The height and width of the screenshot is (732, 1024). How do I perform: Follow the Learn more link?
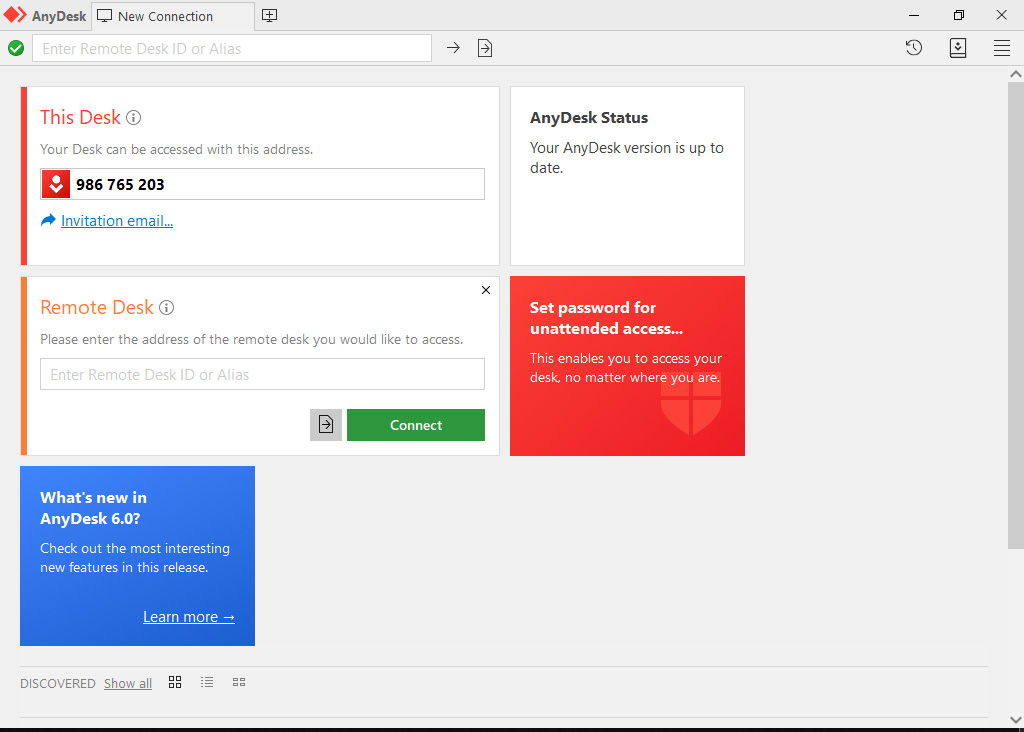(189, 617)
